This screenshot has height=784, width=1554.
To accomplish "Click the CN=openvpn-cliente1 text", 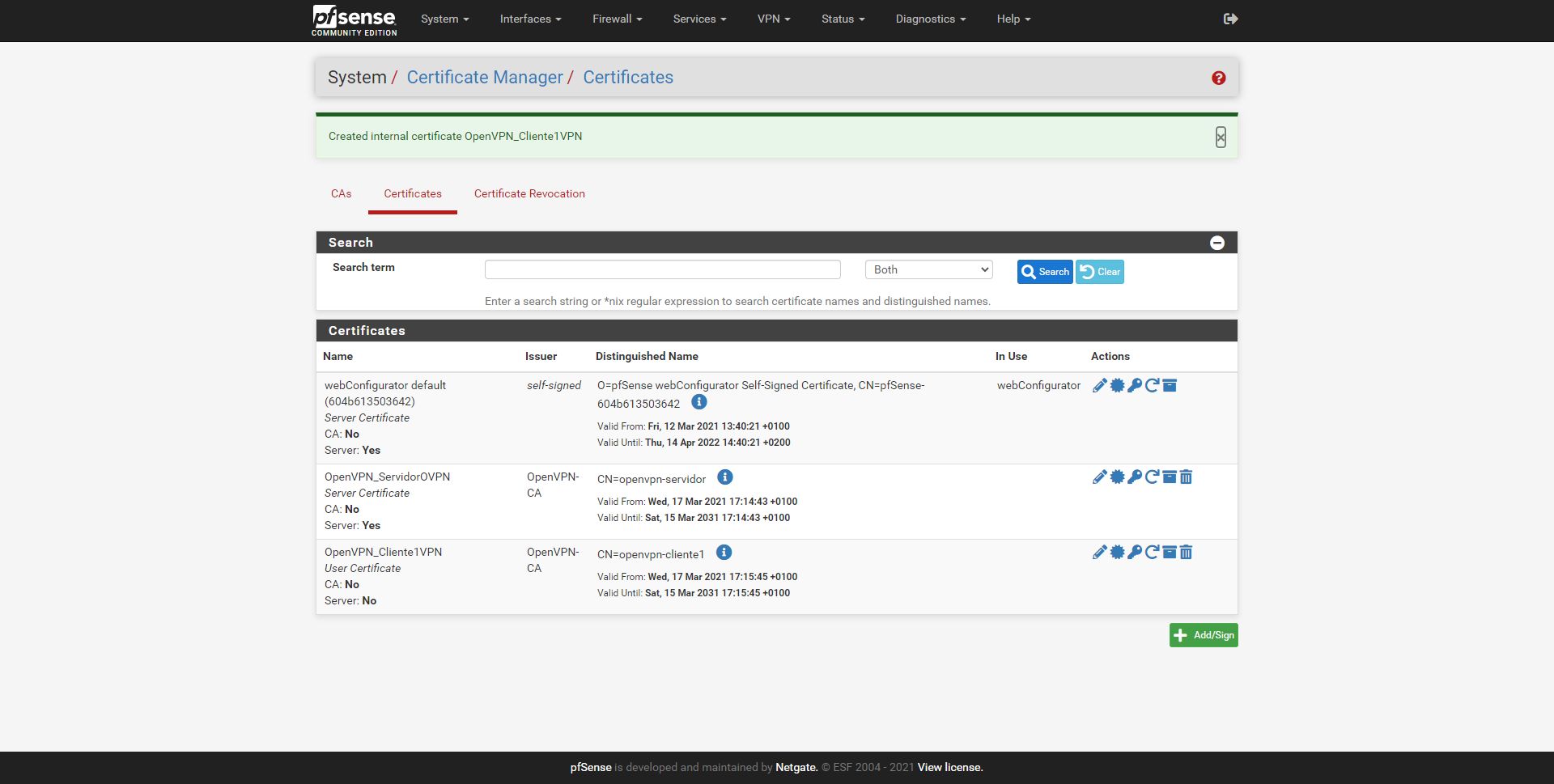I will [x=651, y=554].
